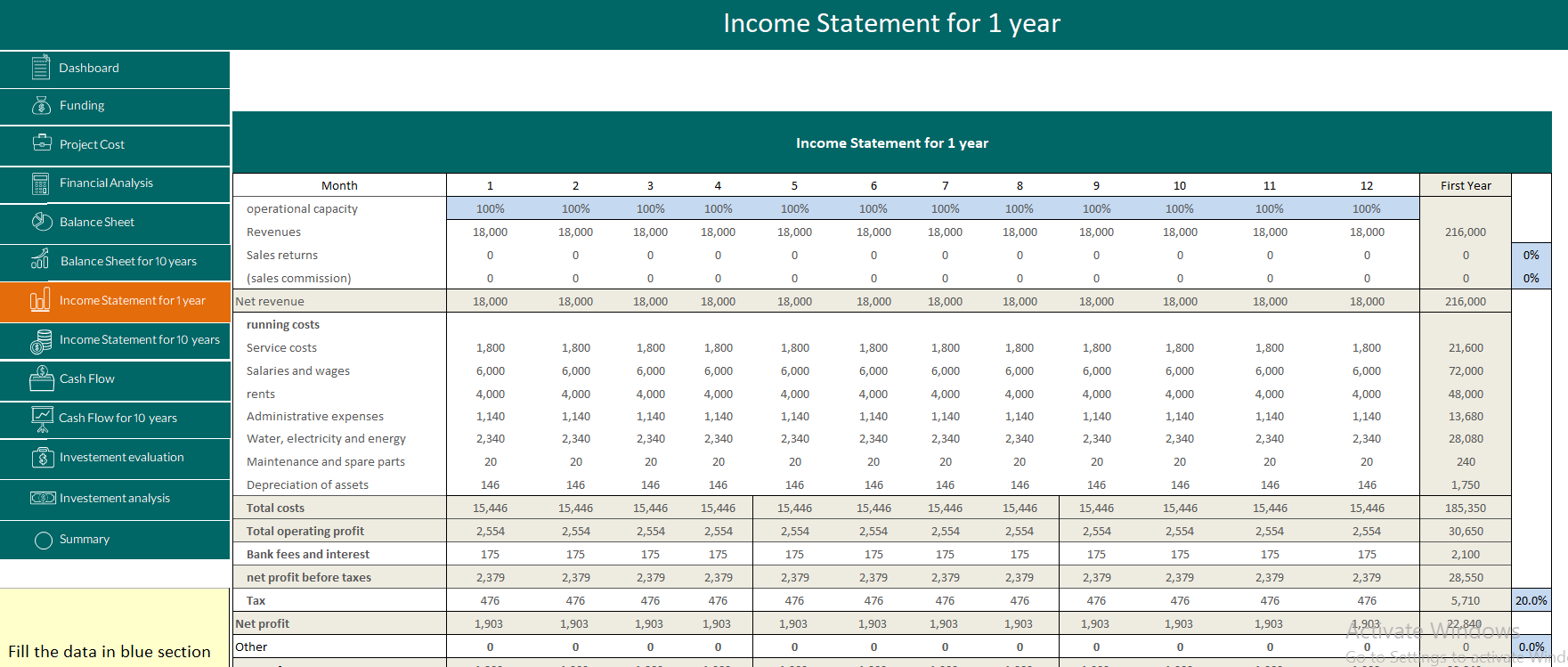Screen dimensions: 1568x667
Task: Select the Sales returns 0% input cell
Action: coord(1531,255)
